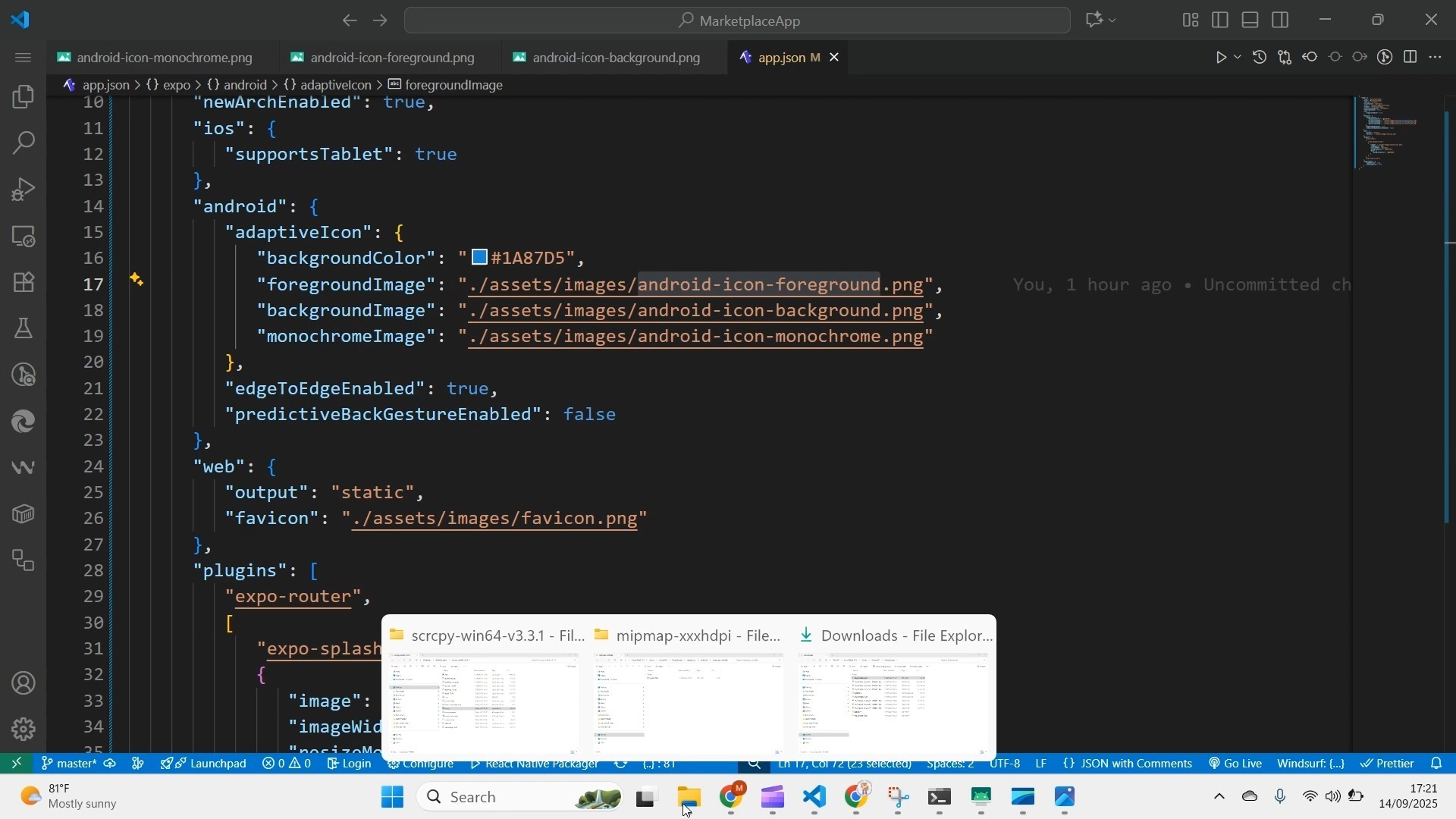Open Manage gear in activity bar
Image resolution: width=1456 pixels, height=819 pixels.
[x=24, y=730]
